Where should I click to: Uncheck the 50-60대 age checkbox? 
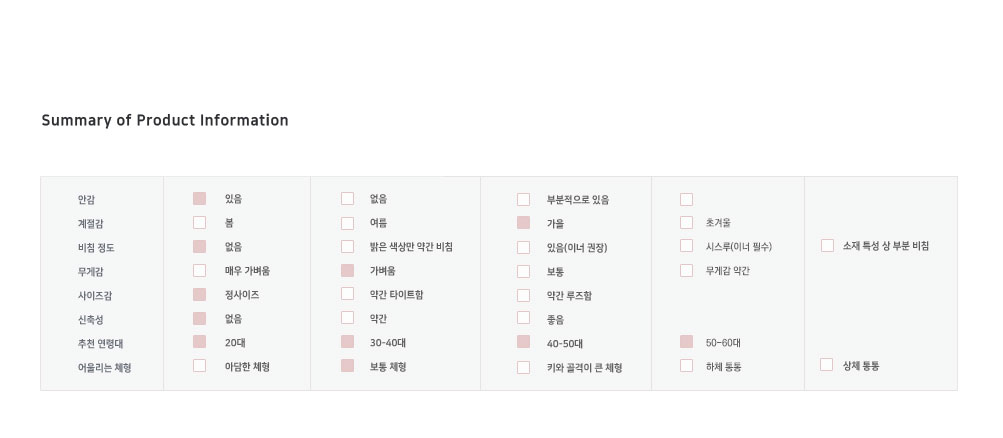coord(686,342)
